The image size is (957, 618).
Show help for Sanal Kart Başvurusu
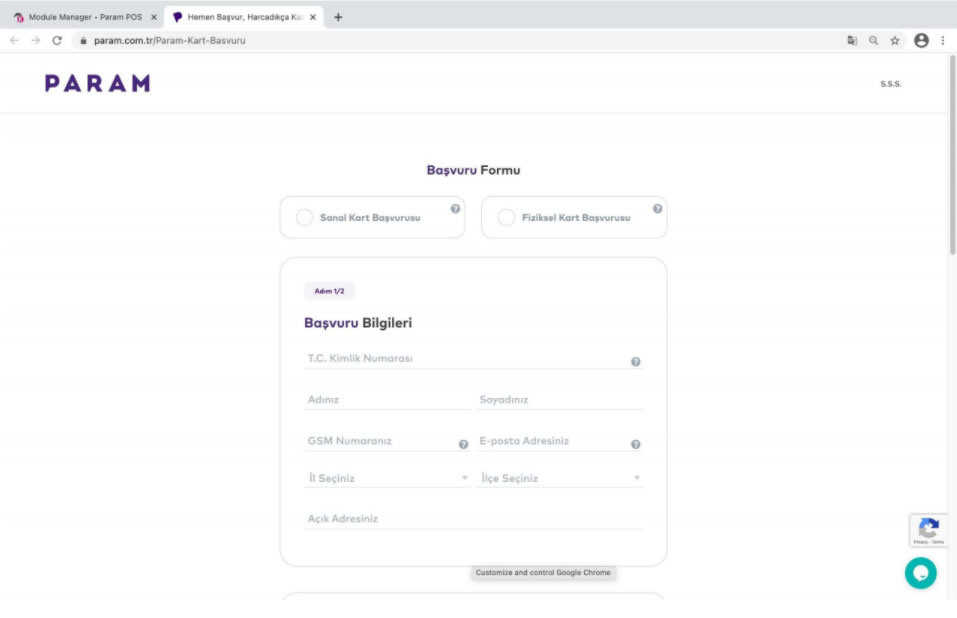(x=455, y=209)
